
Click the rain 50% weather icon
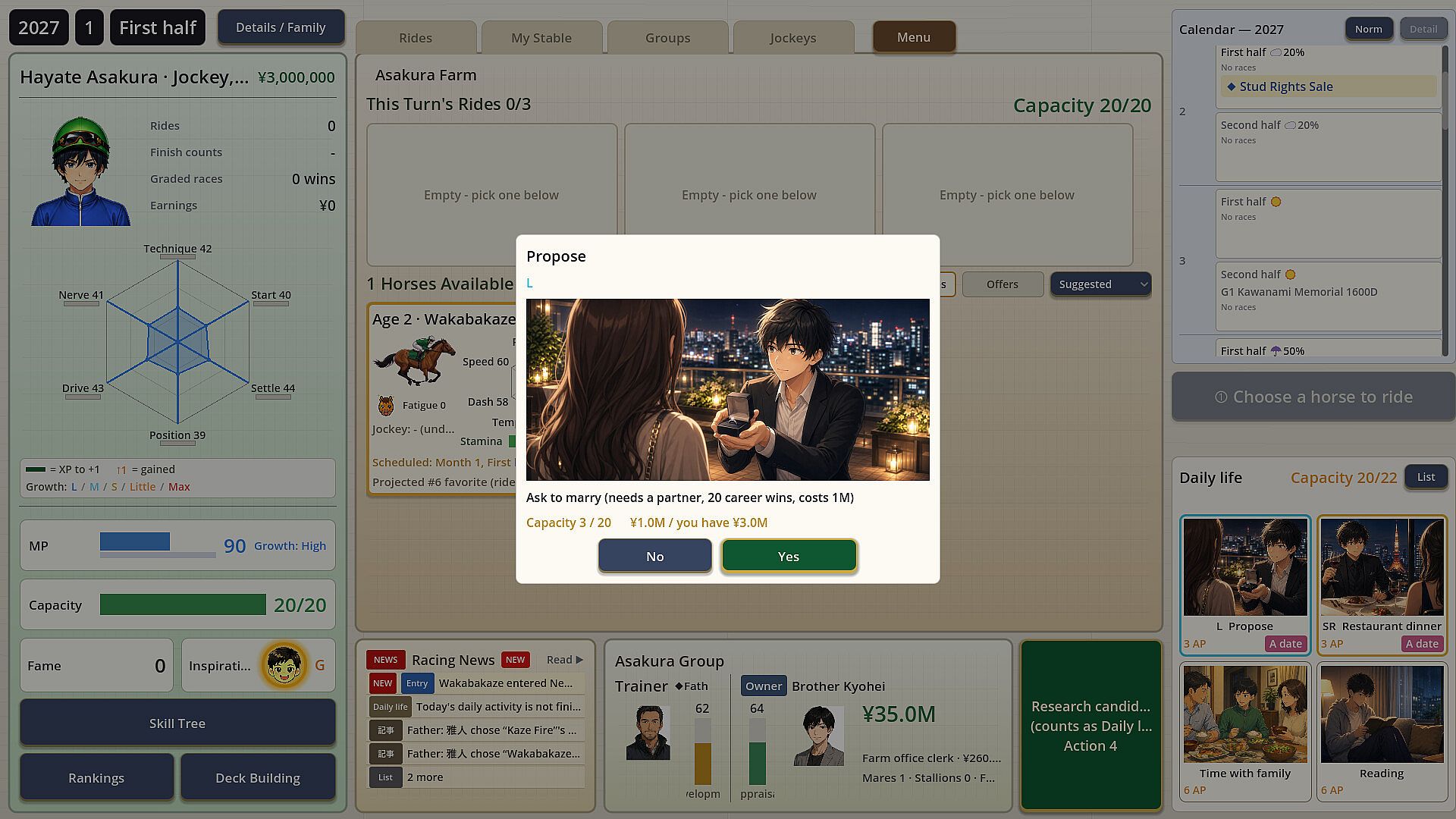click(1276, 351)
